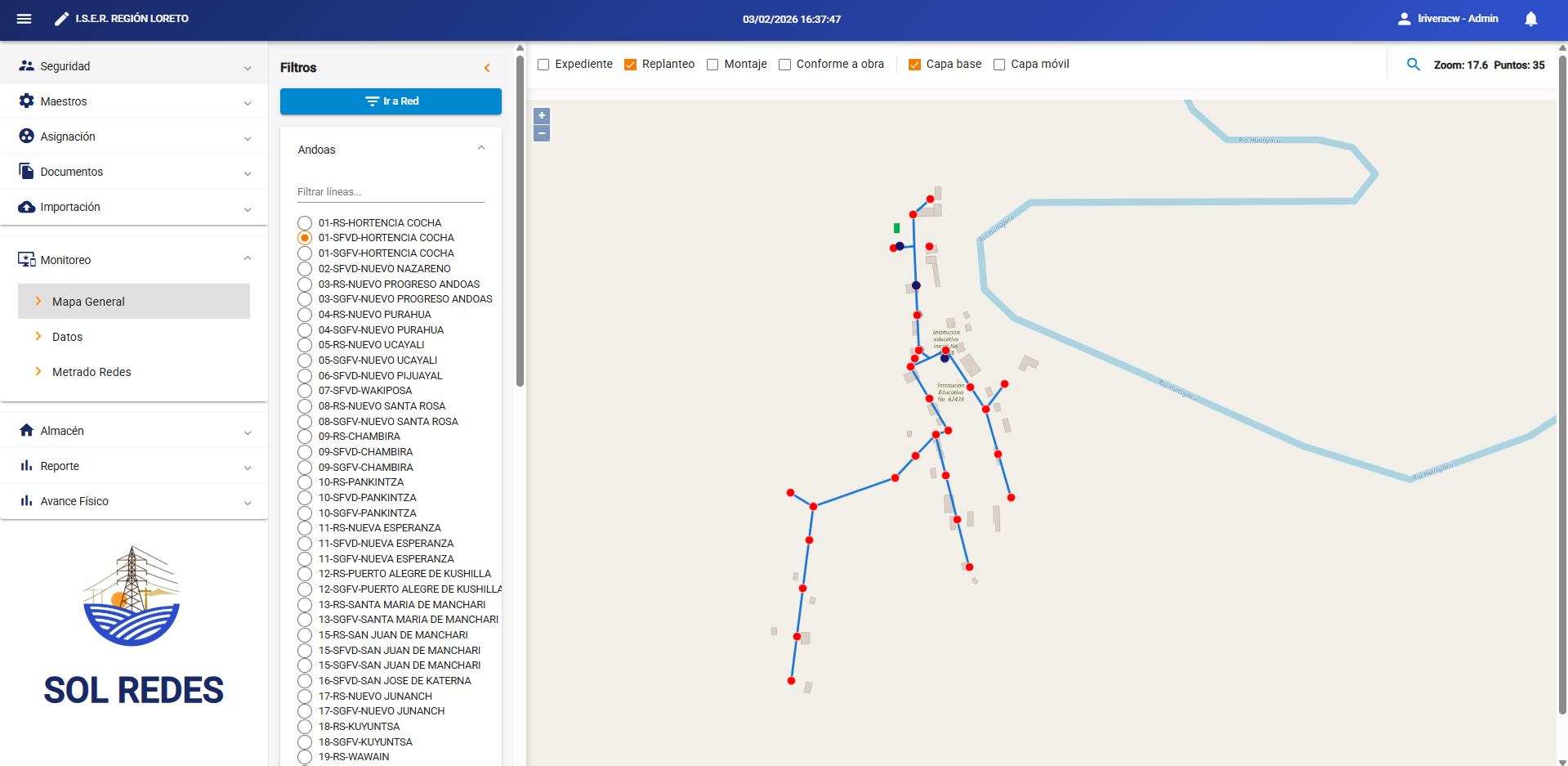Select the 07-SFVD-WAKIPOSA radio button

305,391
